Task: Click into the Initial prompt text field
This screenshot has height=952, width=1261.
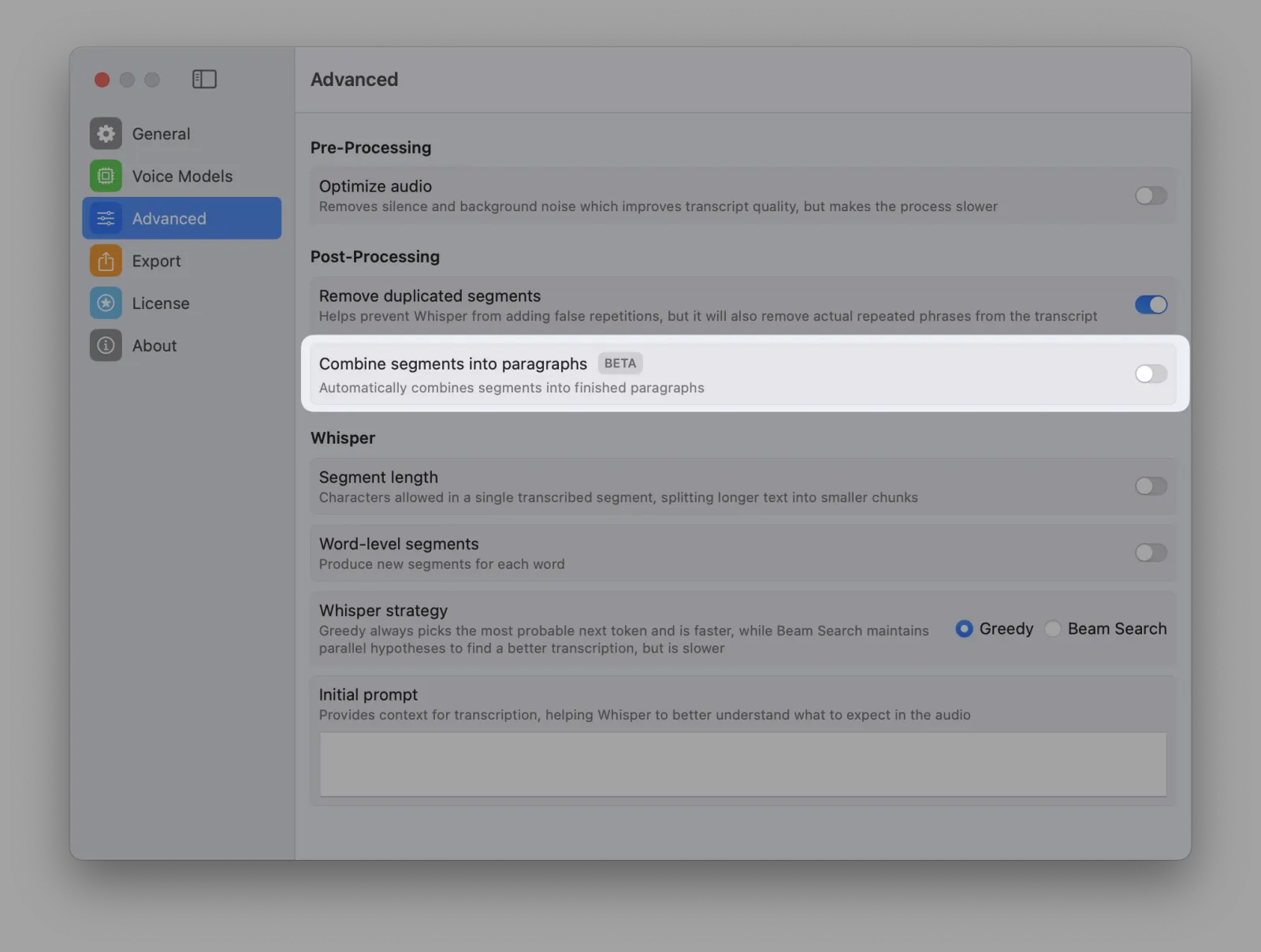Action: coord(742,764)
